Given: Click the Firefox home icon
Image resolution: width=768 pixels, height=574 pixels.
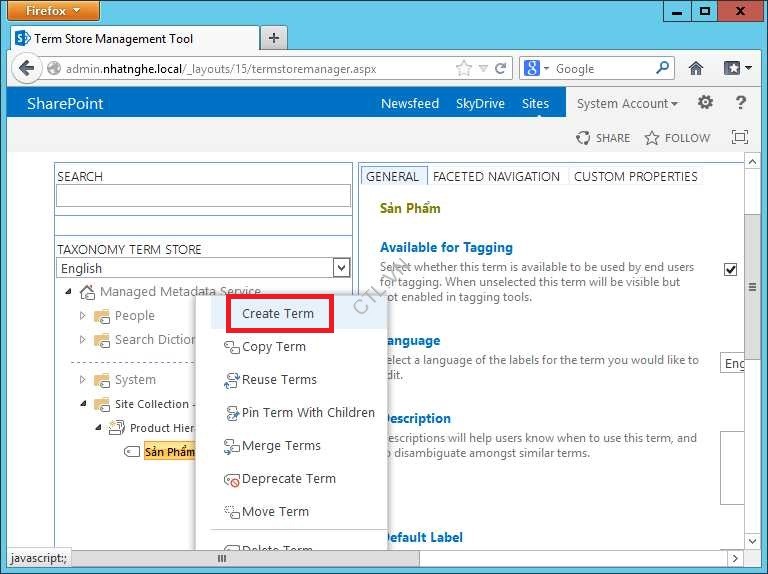Looking at the screenshot, I should [x=696, y=68].
